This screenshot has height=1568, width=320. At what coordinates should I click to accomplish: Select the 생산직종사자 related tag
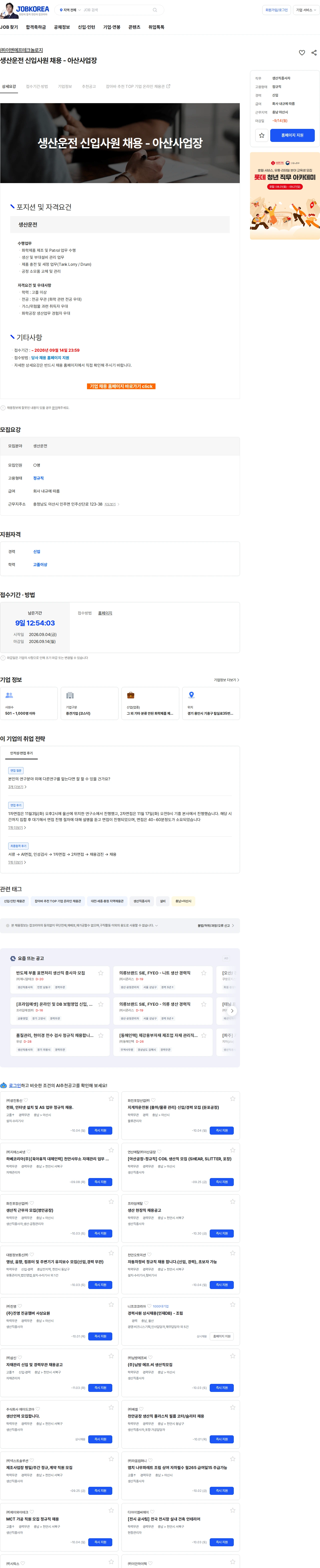(x=141, y=901)
